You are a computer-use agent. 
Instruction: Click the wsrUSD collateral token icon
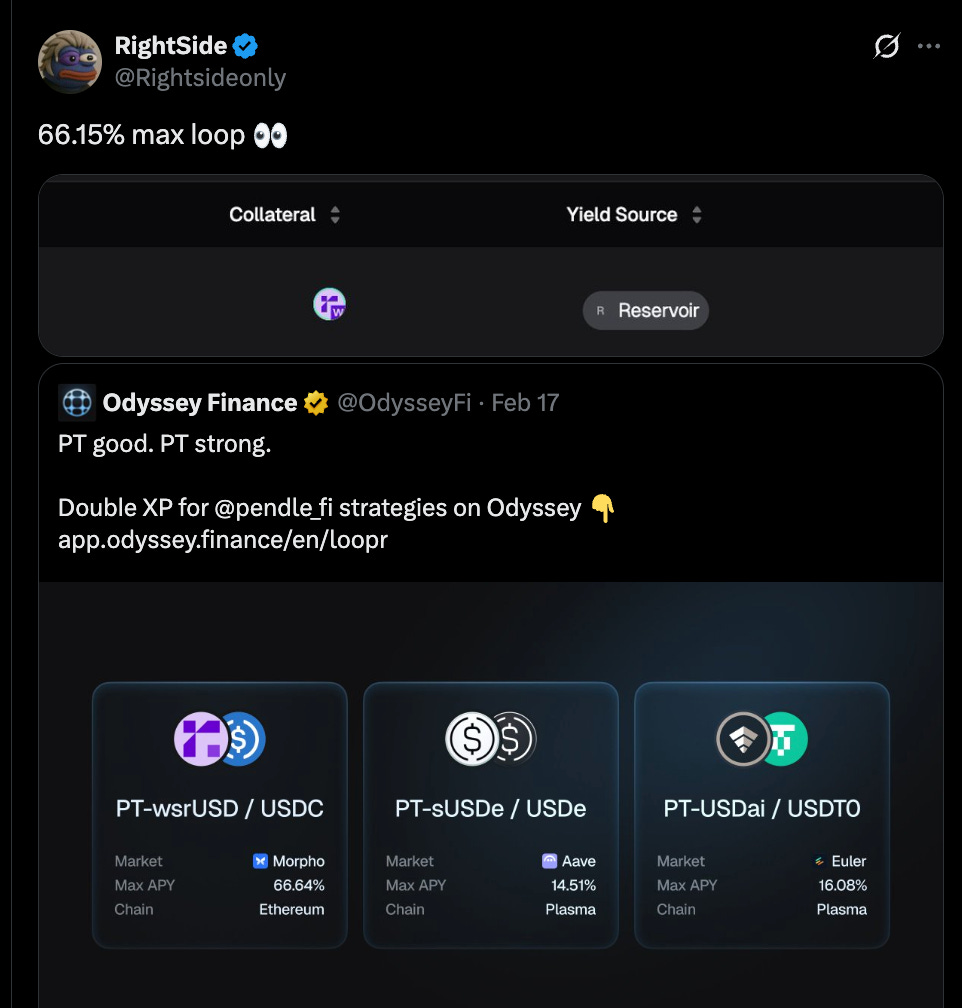[x=329, y=304]
